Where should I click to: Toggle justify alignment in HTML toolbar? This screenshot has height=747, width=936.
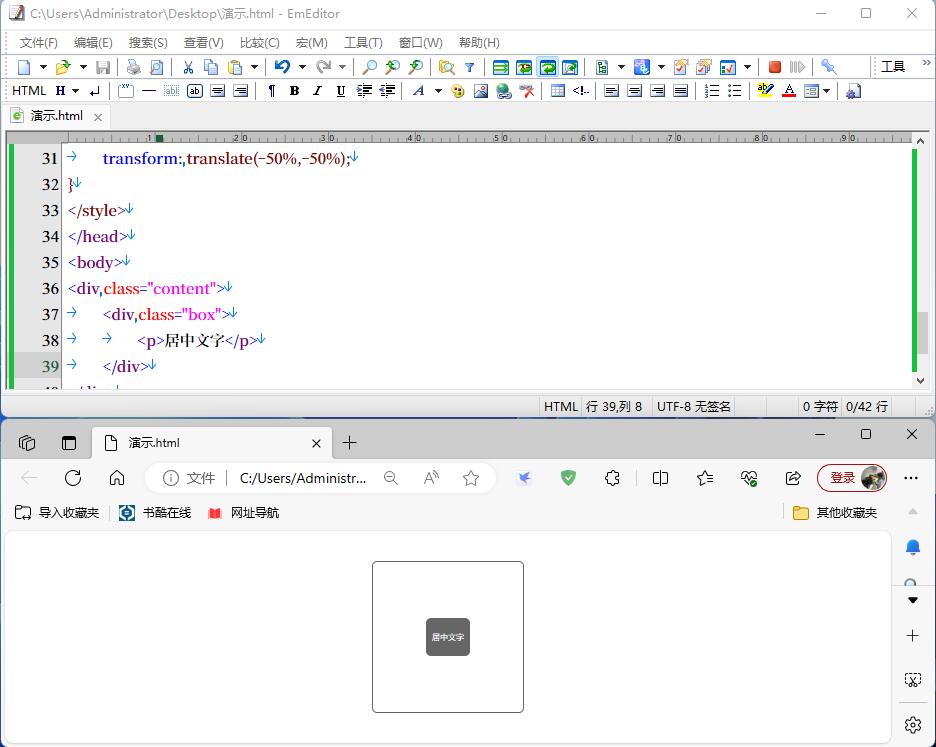[680, 91]
